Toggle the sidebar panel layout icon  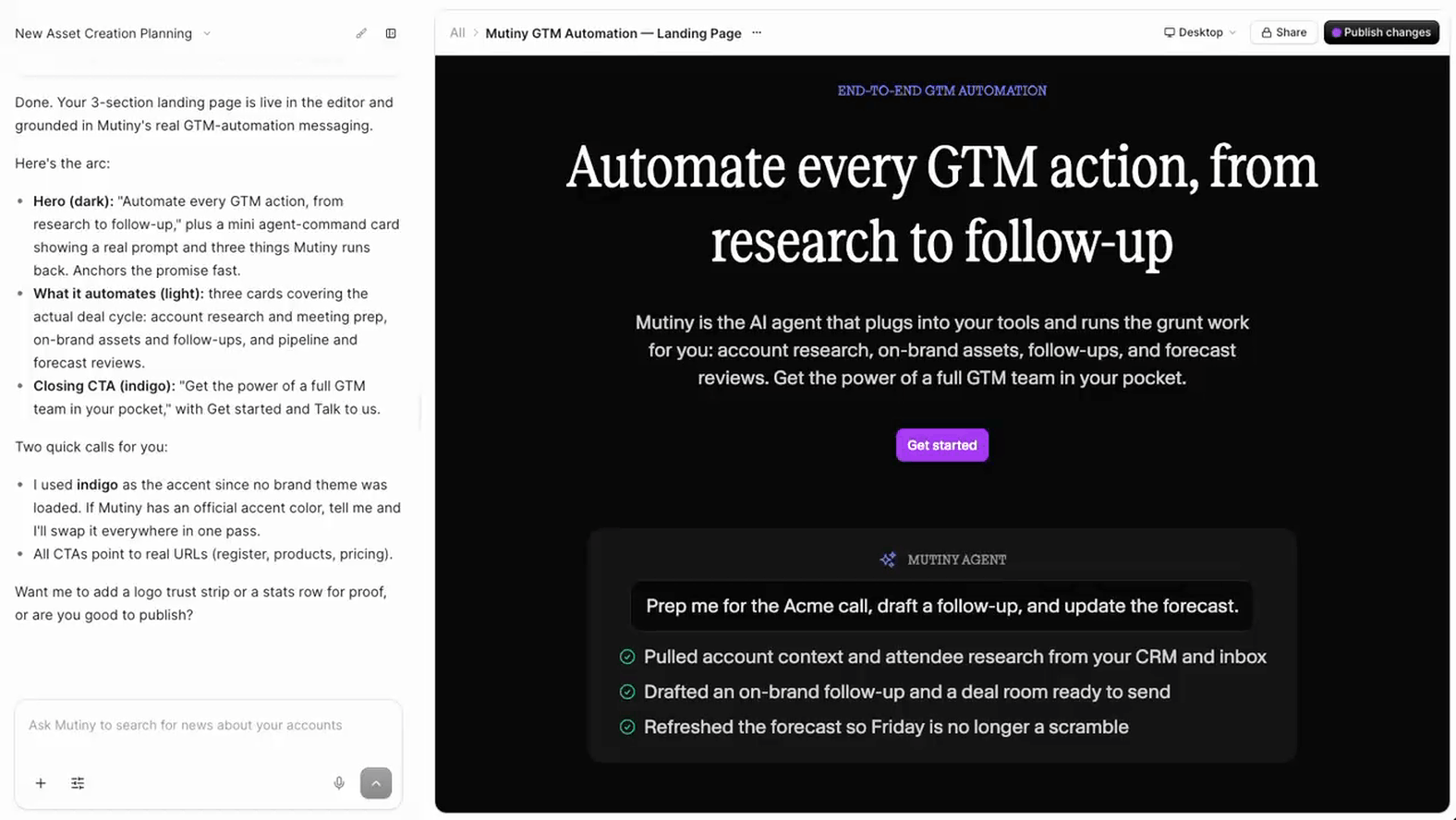point(391,33)
